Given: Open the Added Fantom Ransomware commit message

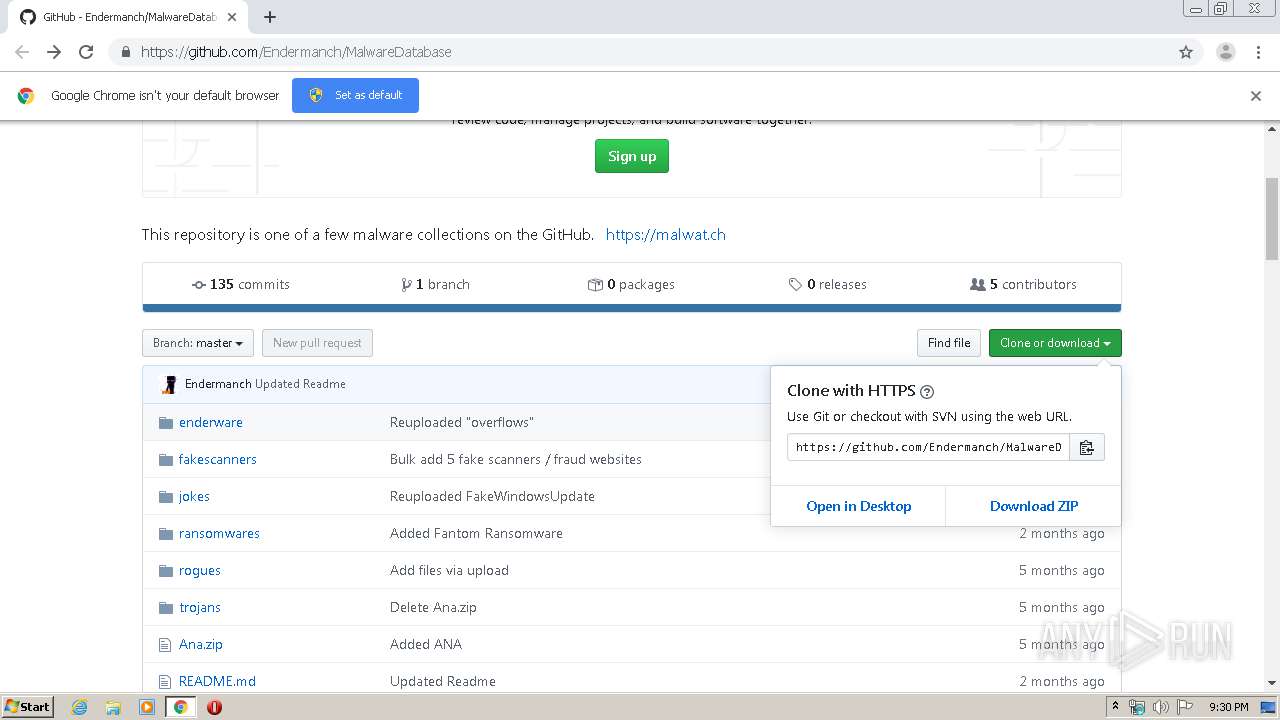Looking at the screenshot, I should tap(476, 534).
